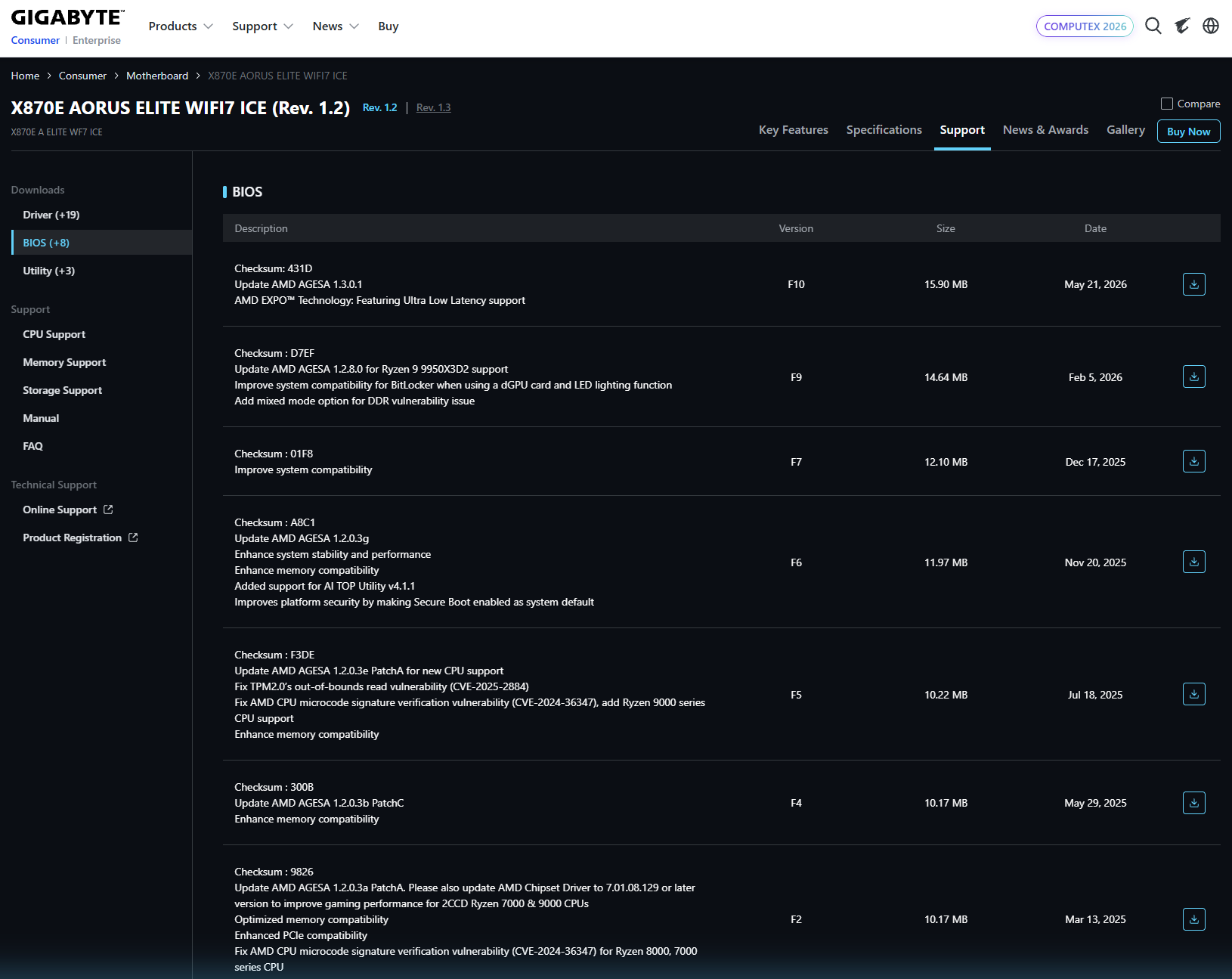Click Product Registration external link icon
Image resolution: width=1232 pixels, height=979 pixels.
133,538
